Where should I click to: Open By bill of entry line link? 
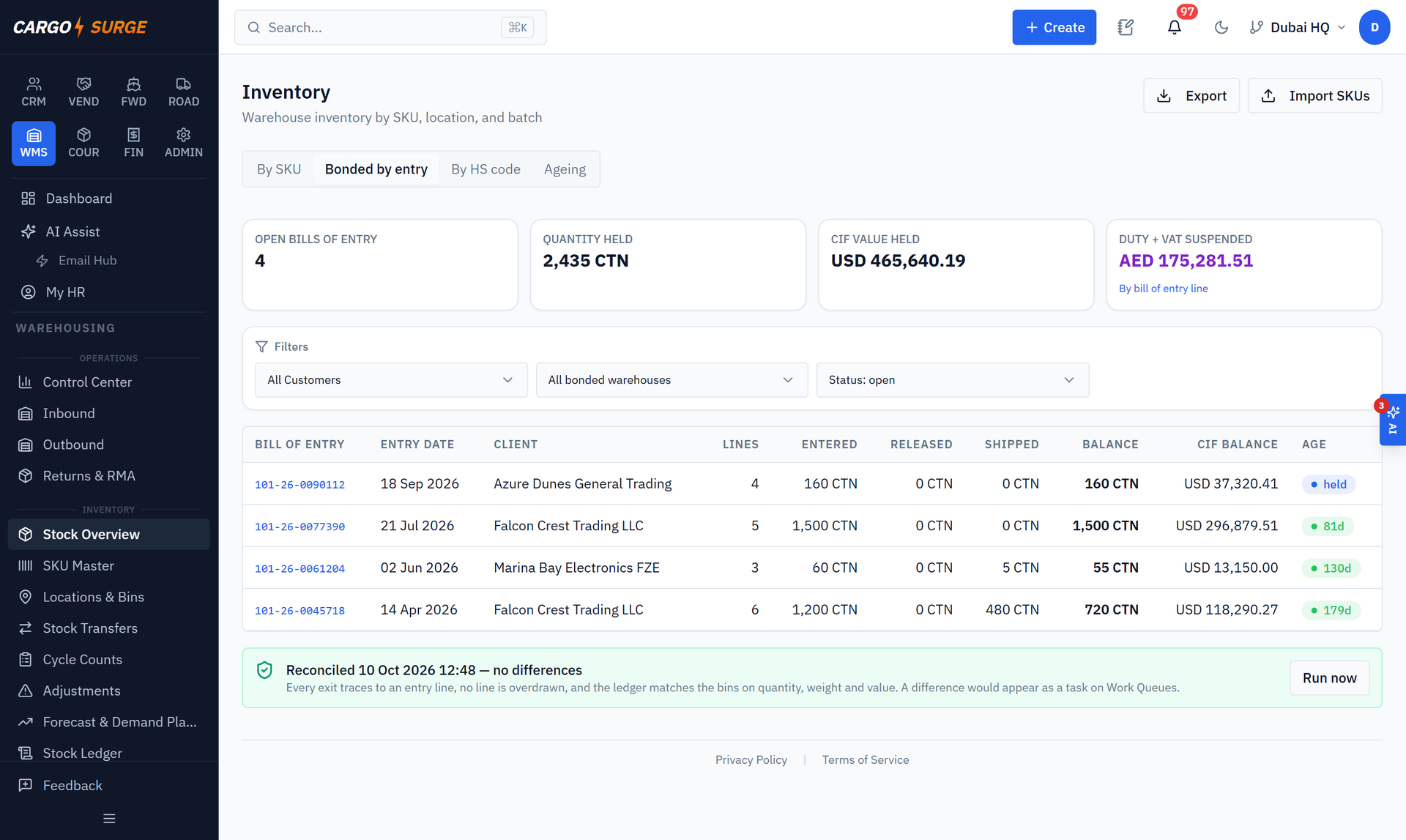click(x=1163, y=289)
